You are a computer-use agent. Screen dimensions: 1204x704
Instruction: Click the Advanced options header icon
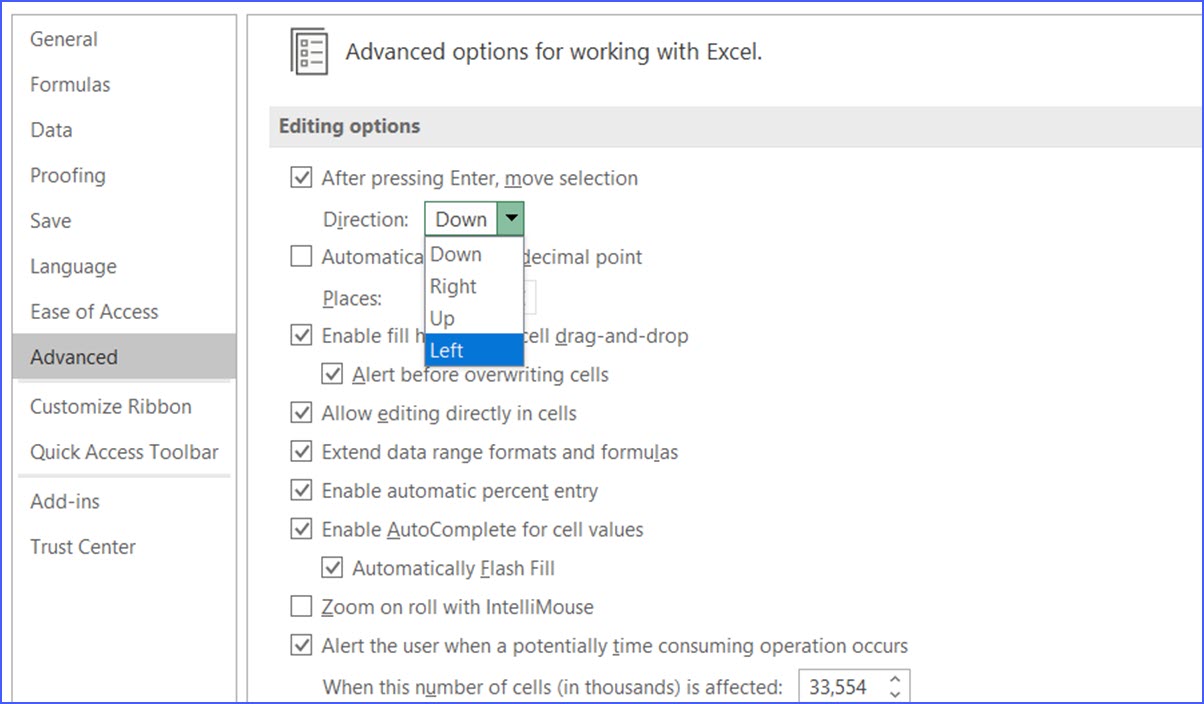(310, 50)
